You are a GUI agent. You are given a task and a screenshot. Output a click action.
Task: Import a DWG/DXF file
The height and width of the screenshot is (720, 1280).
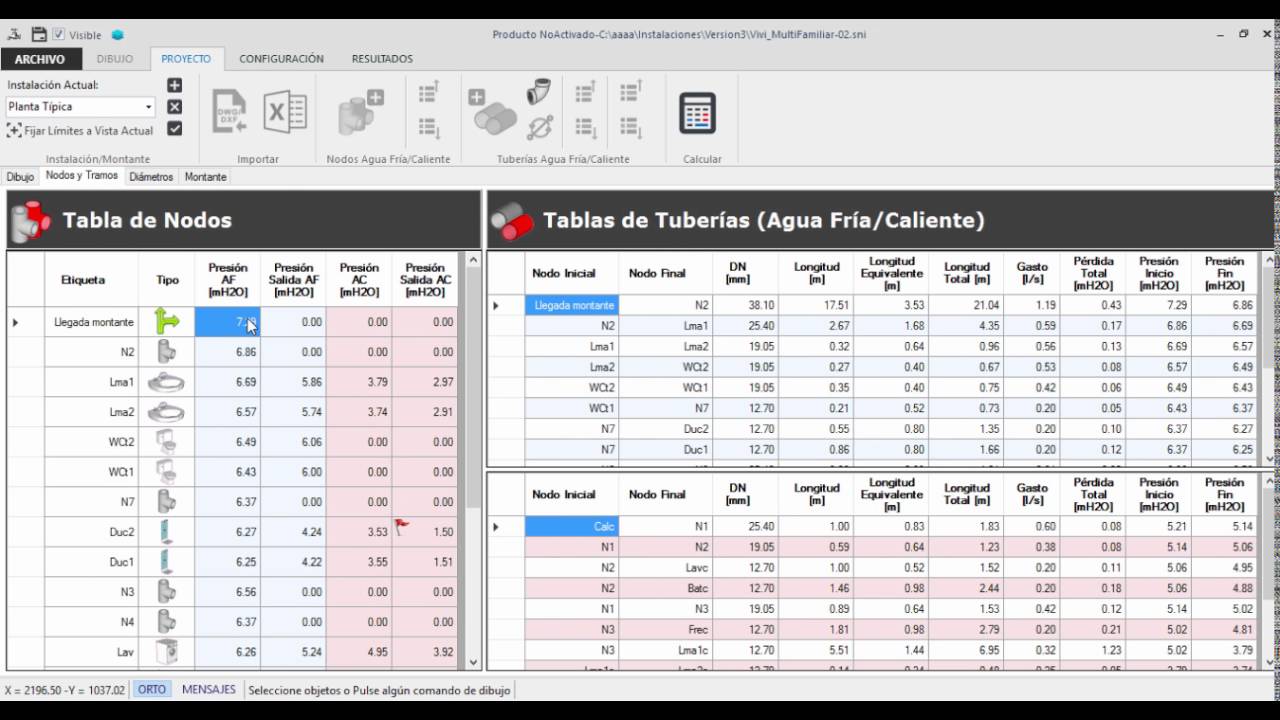click(229, 112)
